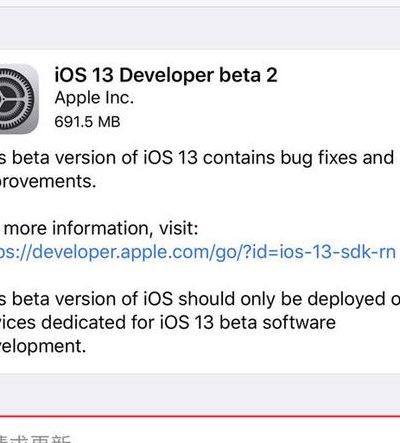Tap the line mentioning bug fixes
Screen dimensions: 400x443
pos(197,158)
